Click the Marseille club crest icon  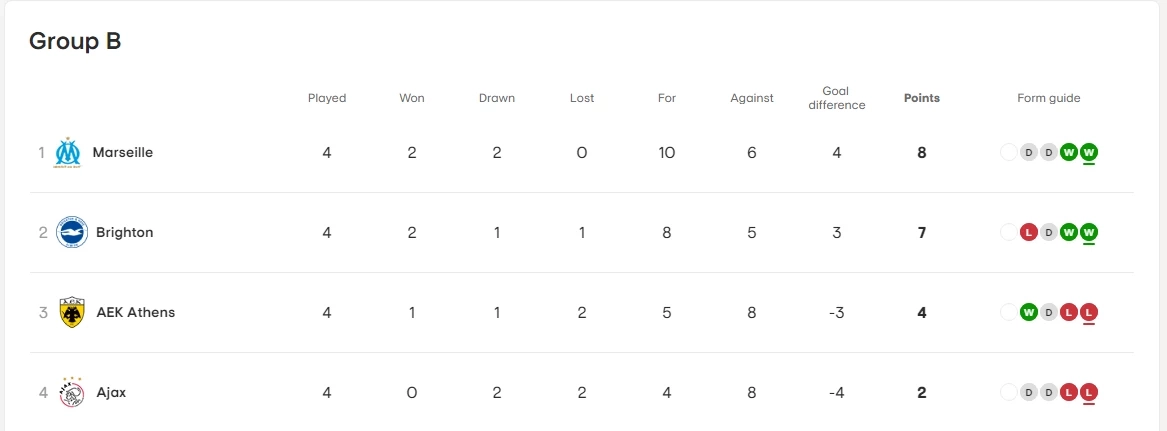pos(68,153)
